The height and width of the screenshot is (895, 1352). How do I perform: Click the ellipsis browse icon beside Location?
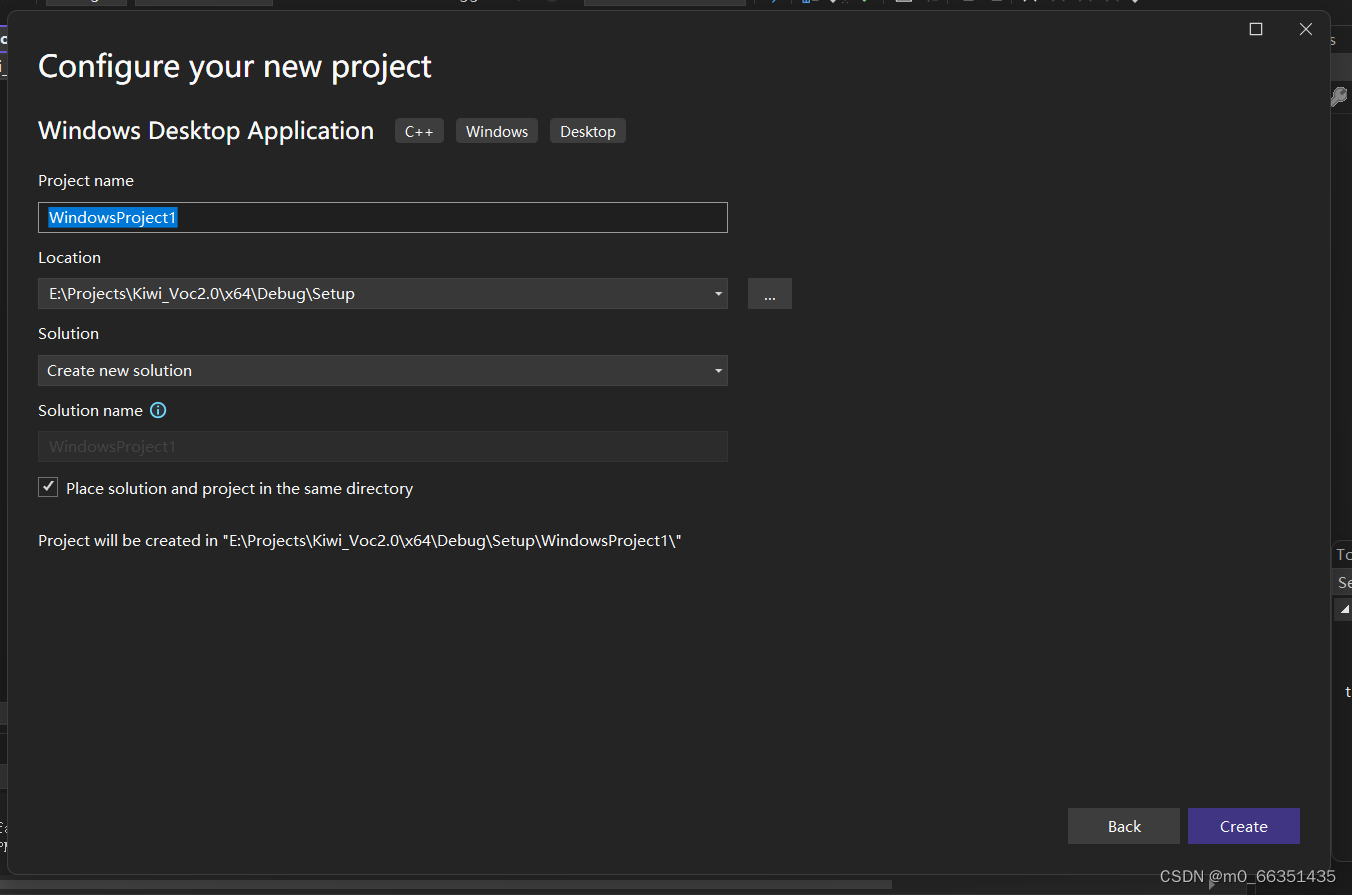pos(769,293)
